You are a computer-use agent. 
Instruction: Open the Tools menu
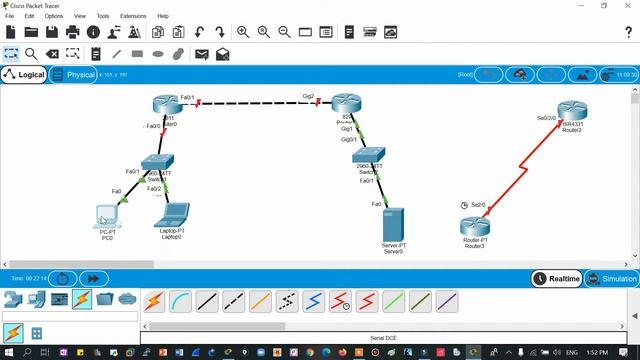tap(103, 16)
